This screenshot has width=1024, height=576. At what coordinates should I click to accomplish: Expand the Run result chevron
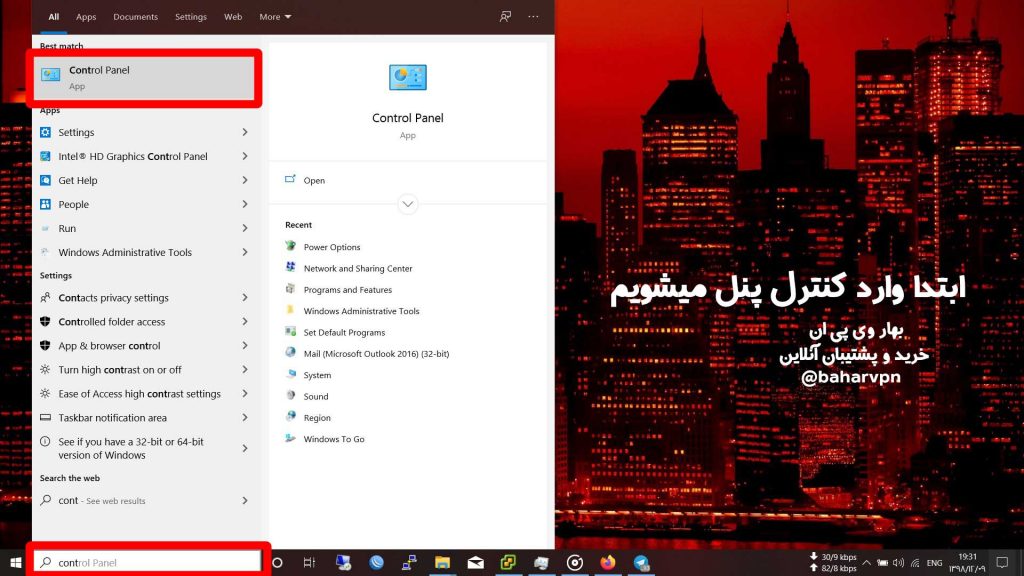pos(245,228)
